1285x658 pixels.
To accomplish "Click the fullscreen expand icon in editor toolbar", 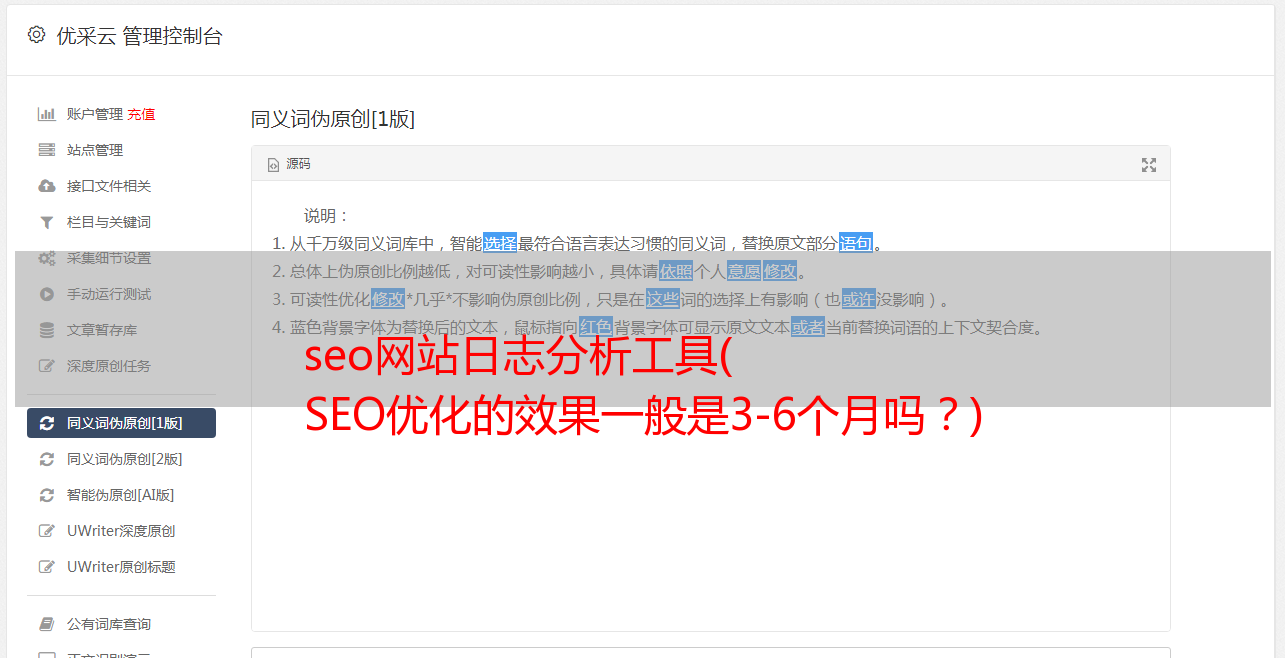I will [x=1149, y=164].
